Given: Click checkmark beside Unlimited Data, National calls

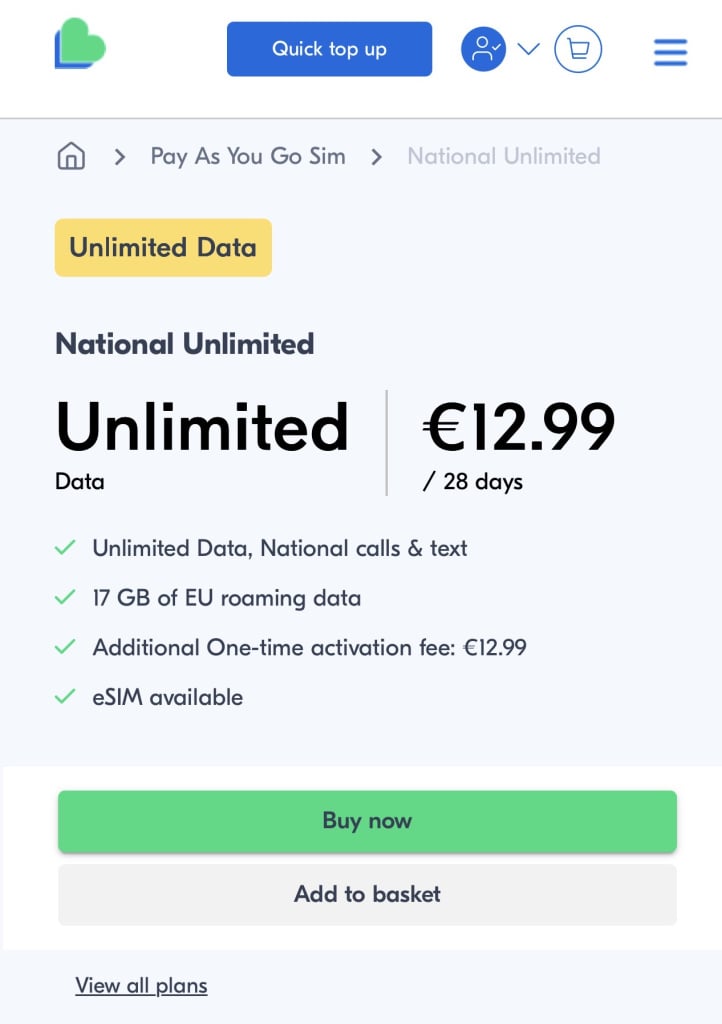Looking at the screenshot, I should click(65, 548).
